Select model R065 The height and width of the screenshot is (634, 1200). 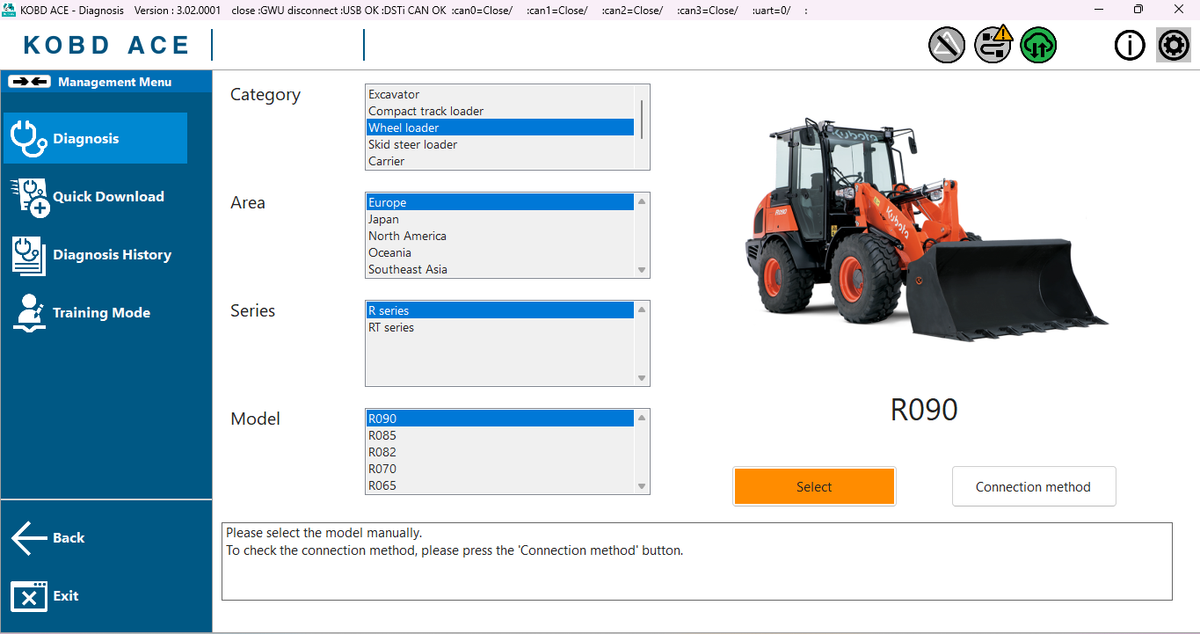point(500,485)
